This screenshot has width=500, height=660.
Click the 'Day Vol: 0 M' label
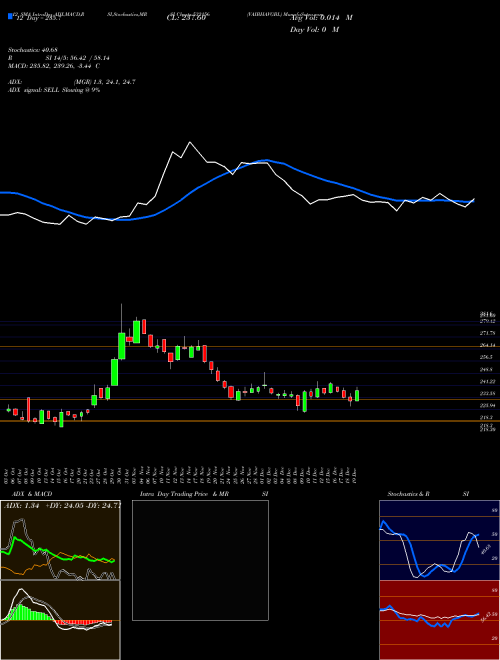(x=314, y=29)
